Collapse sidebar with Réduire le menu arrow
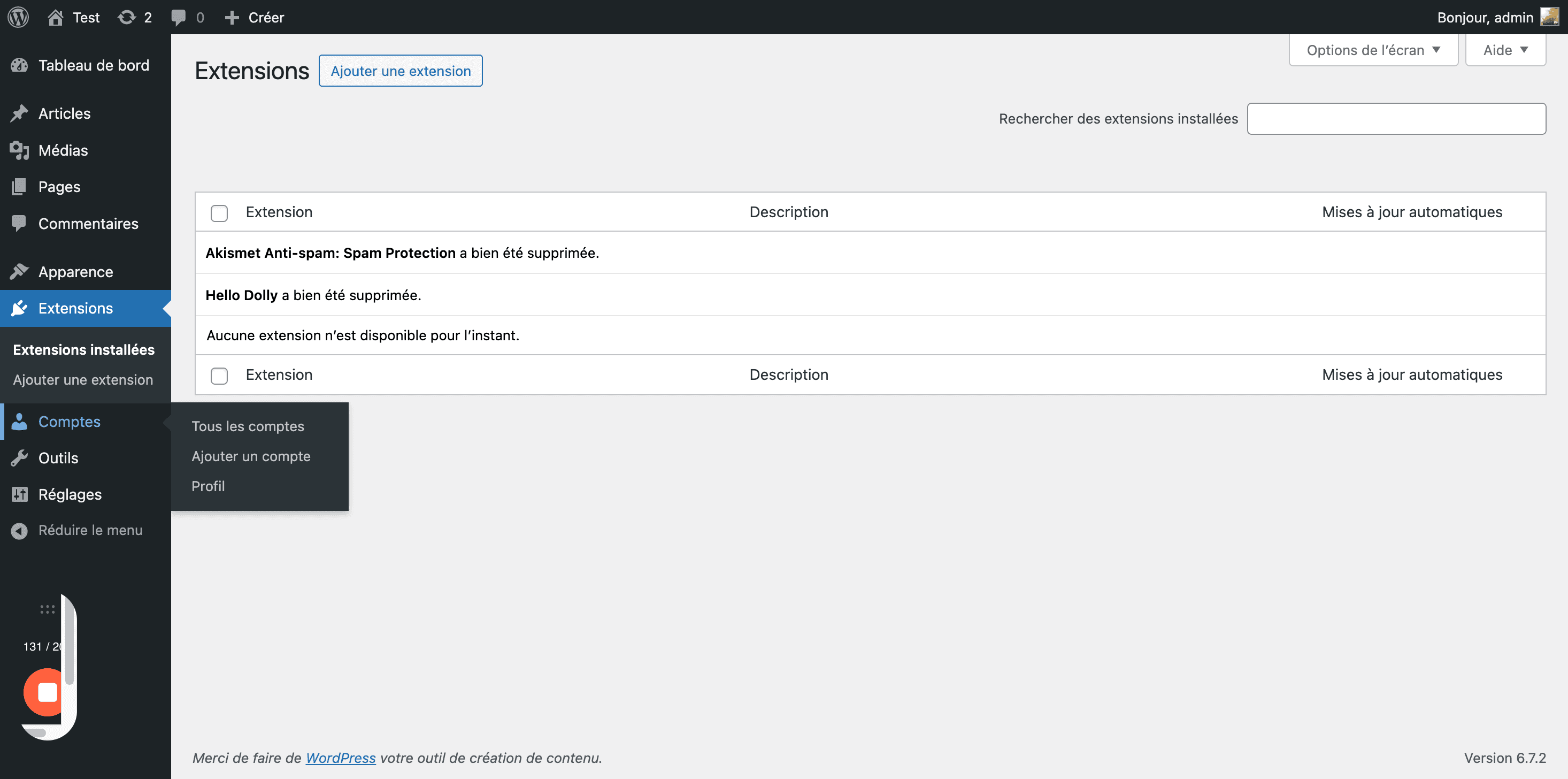The image size is (1568, 779). pyautogui.click(x=19, y=531)
